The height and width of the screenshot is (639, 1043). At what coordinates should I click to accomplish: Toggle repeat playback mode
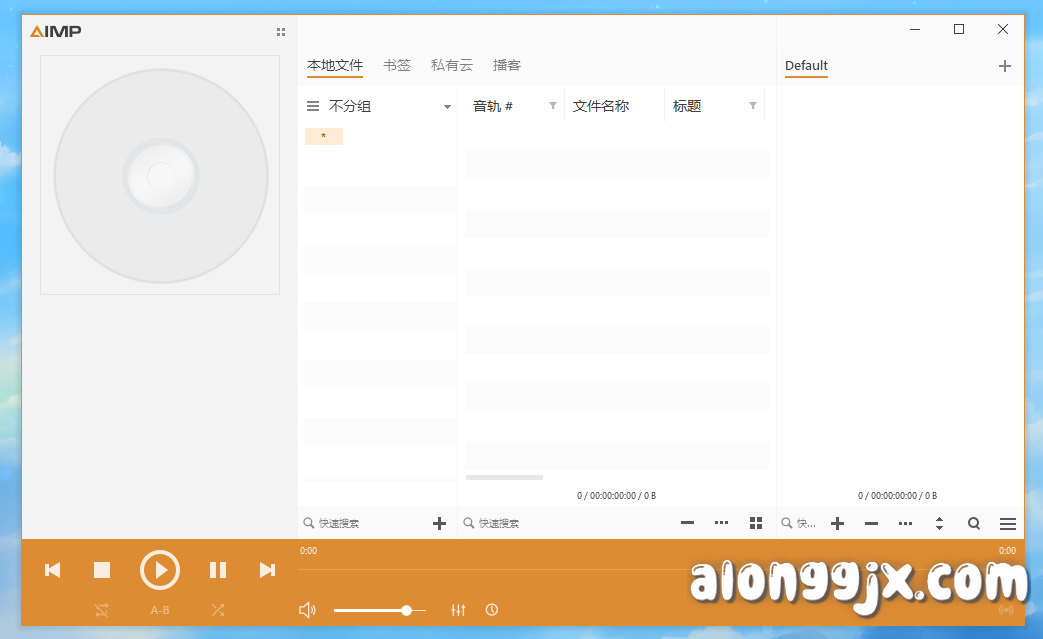(x=101, y=609)
